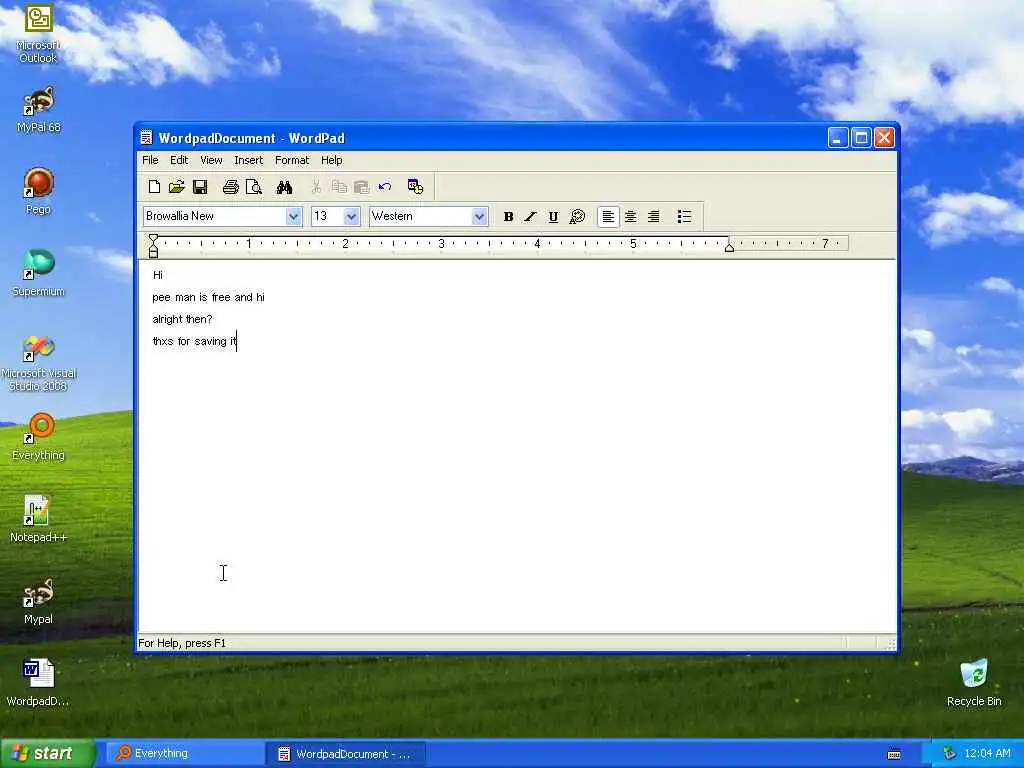Toggle Bold formatting
This screenshot has width=1024, height=768.
pyautogui.click(x=508, y=217)
